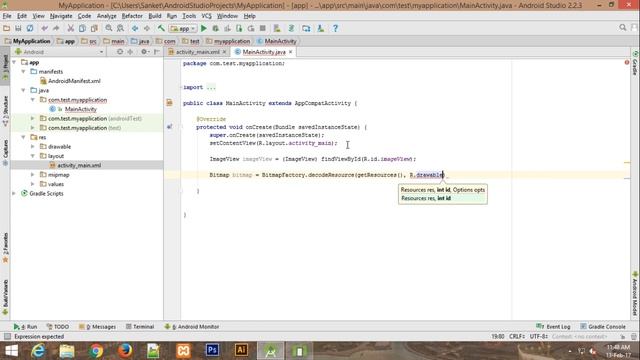
Task: Click the Debug app bug icon
Action: (216, 28)
